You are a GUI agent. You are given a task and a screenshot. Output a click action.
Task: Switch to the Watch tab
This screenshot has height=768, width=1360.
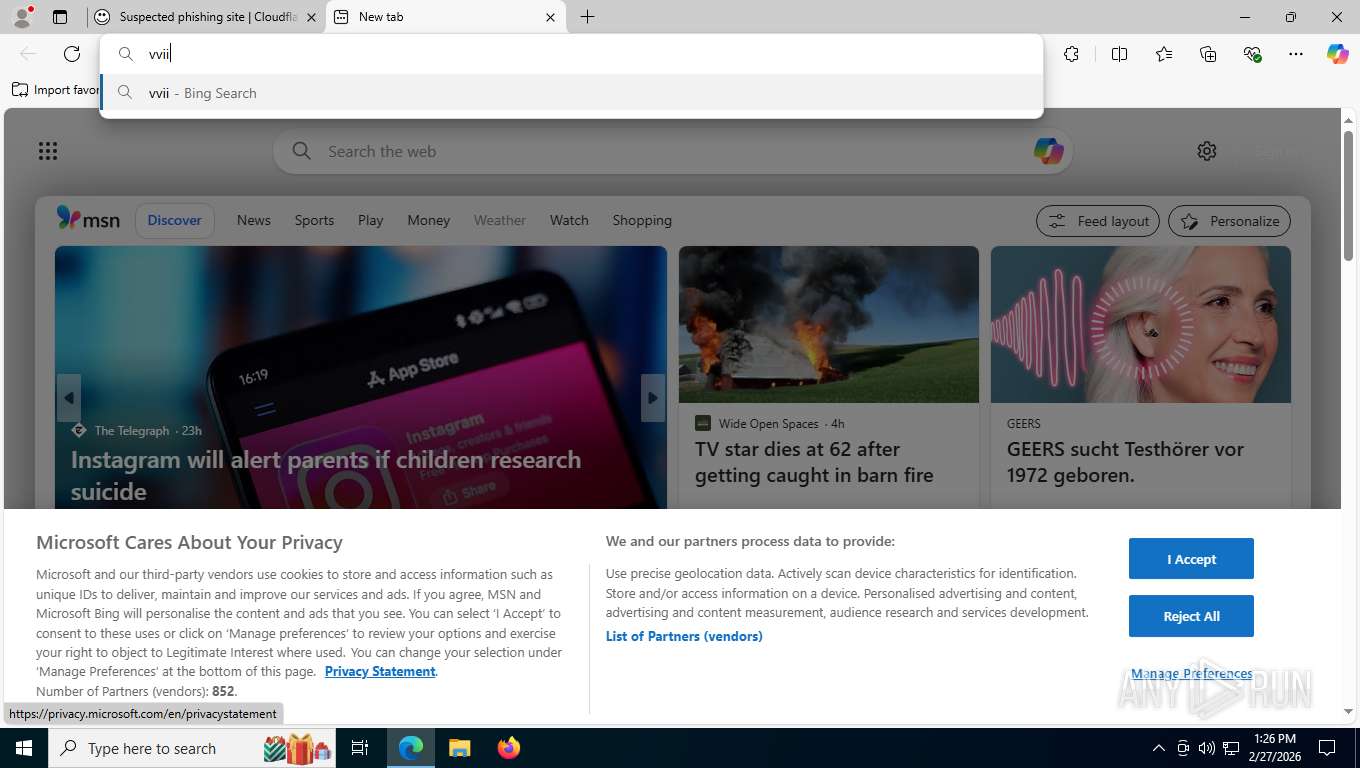click(x=569, y=220)
